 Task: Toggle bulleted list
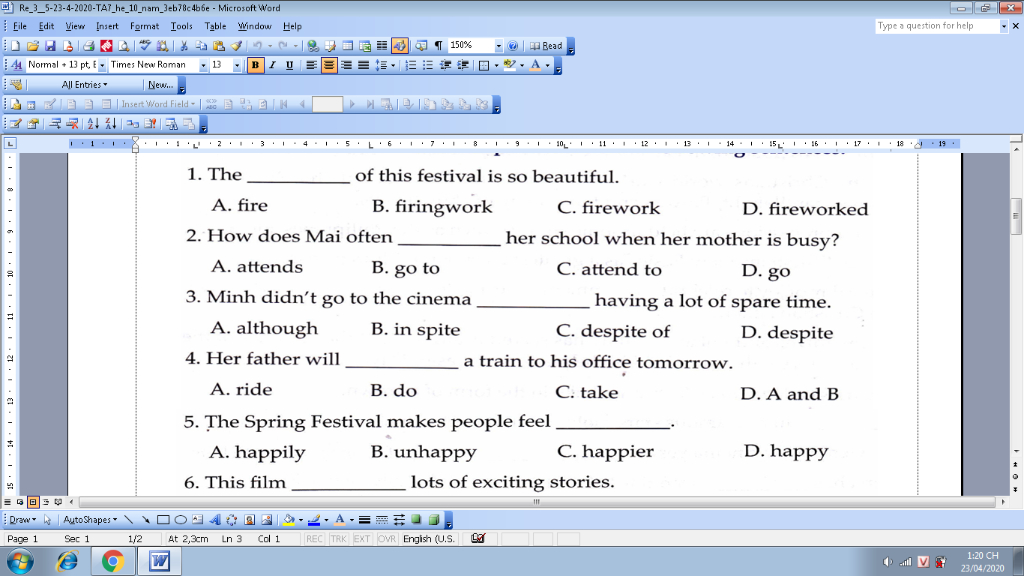pos(428,65)
